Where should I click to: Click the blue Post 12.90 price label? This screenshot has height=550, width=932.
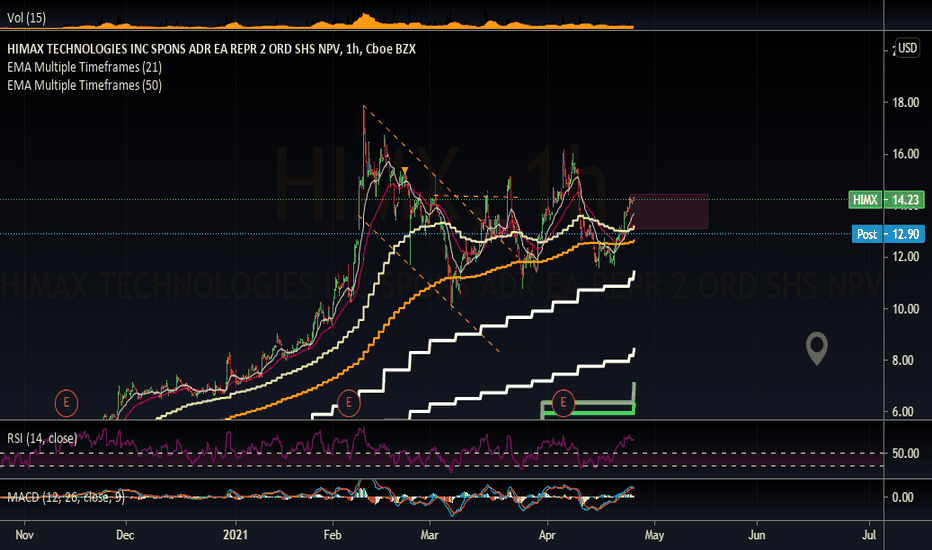(888, 234)
